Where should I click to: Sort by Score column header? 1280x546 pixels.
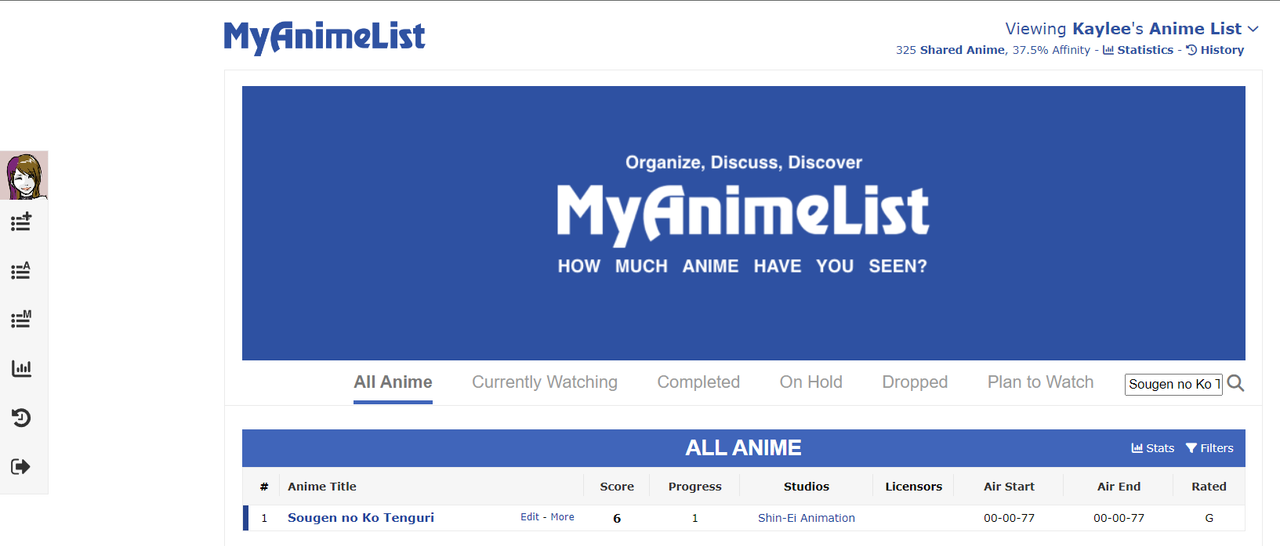(x=617, y=487)
